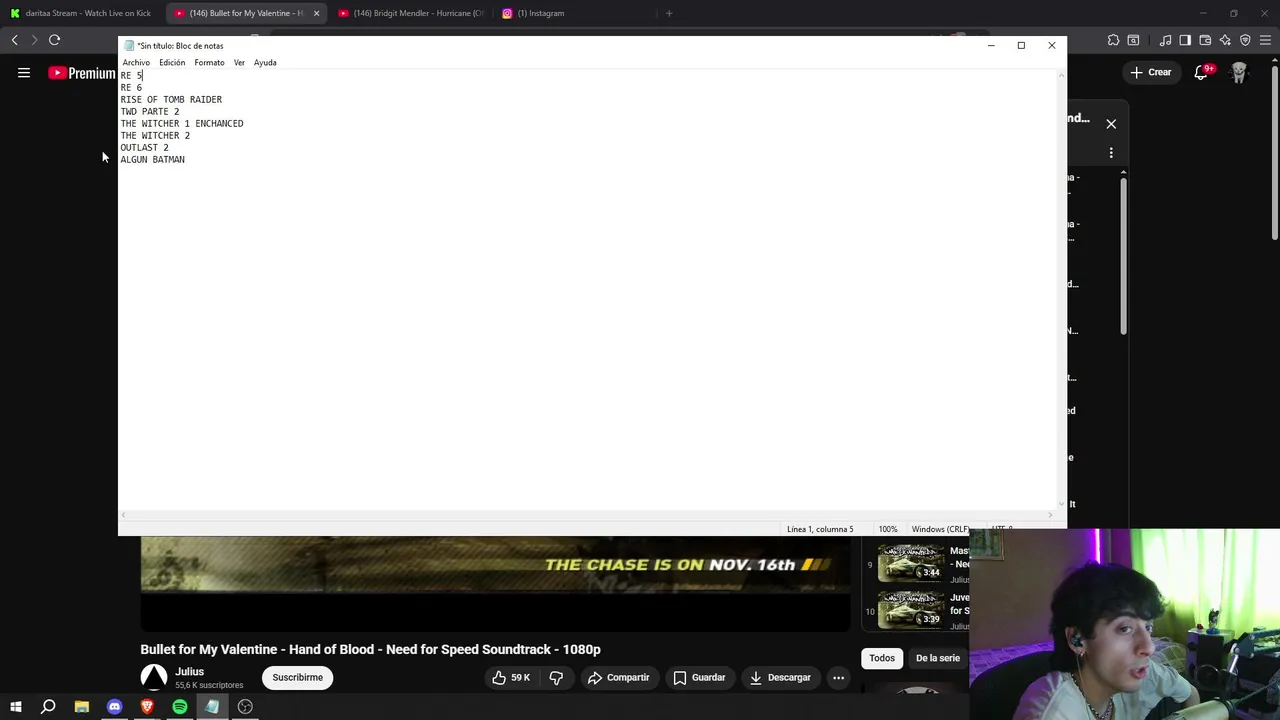Dislike the Bullet for My Valentine video
Viewport: 1280px width, 720px height.
pos(556,677)
